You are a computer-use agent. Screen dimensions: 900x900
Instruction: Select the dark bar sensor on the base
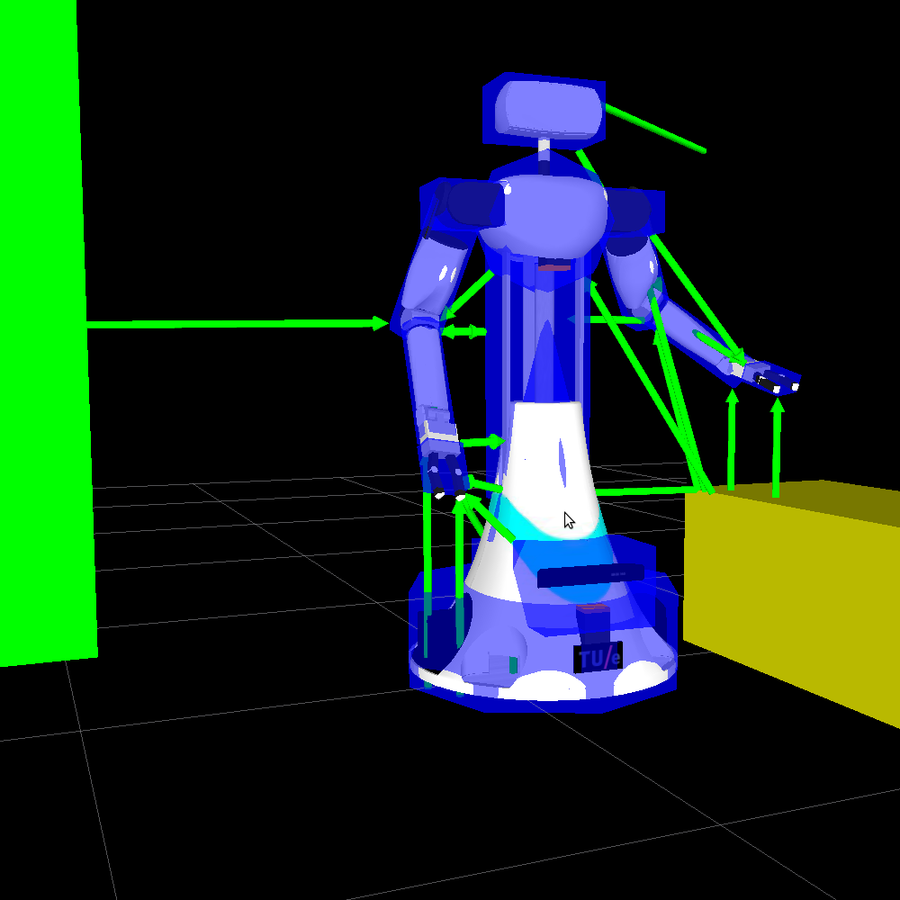tap(590, 575)
